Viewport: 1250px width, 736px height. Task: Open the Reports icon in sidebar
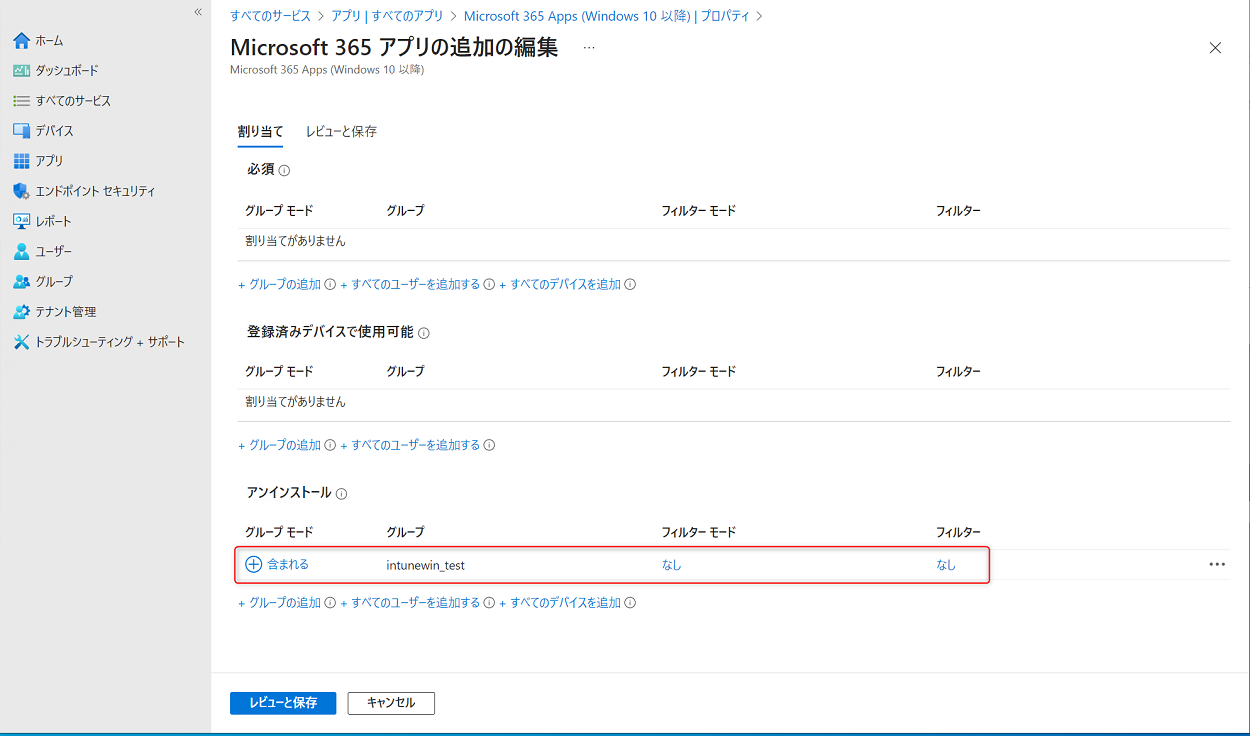pos(22,221)
